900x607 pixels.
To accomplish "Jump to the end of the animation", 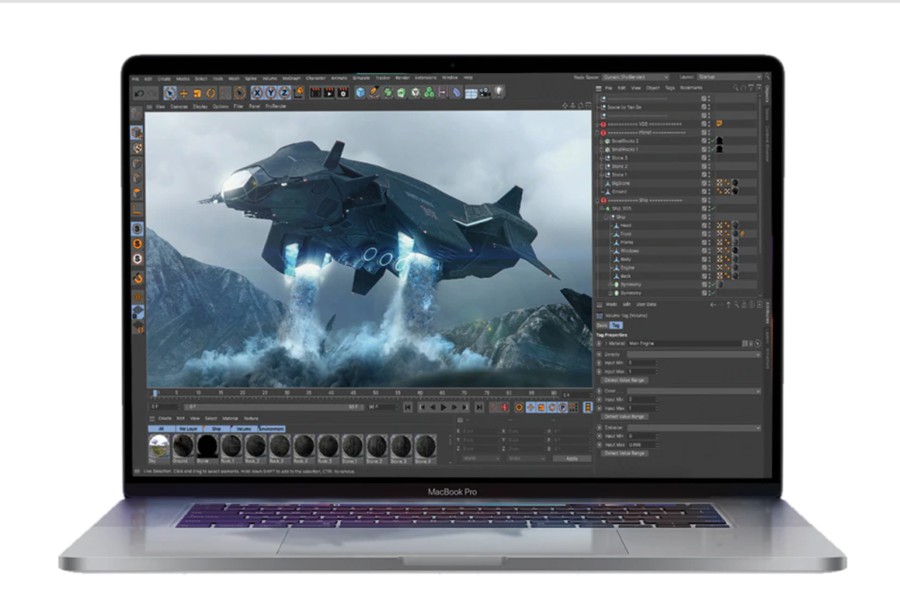I will 479,407.
